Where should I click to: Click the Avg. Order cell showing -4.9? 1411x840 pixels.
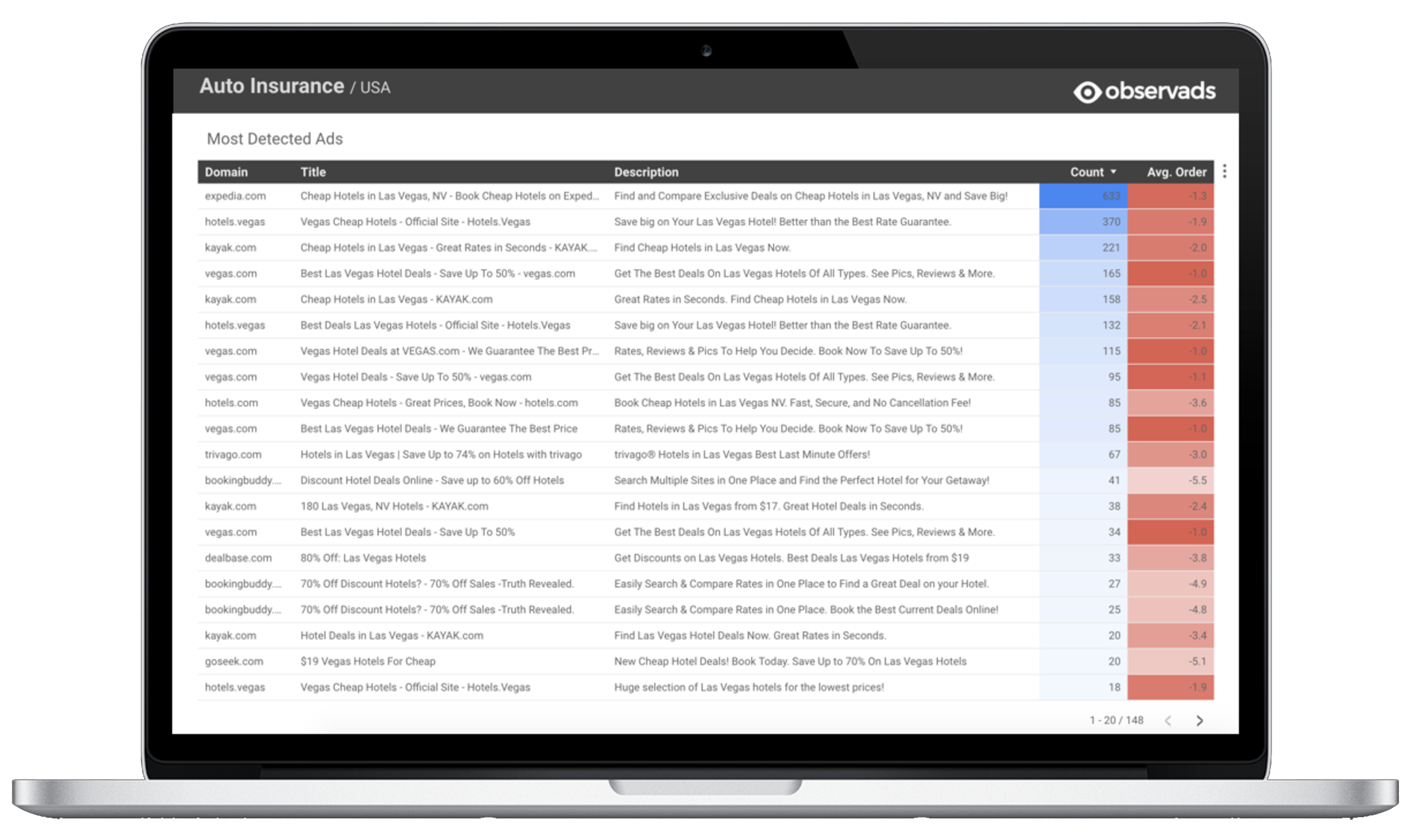[1171, 584]
